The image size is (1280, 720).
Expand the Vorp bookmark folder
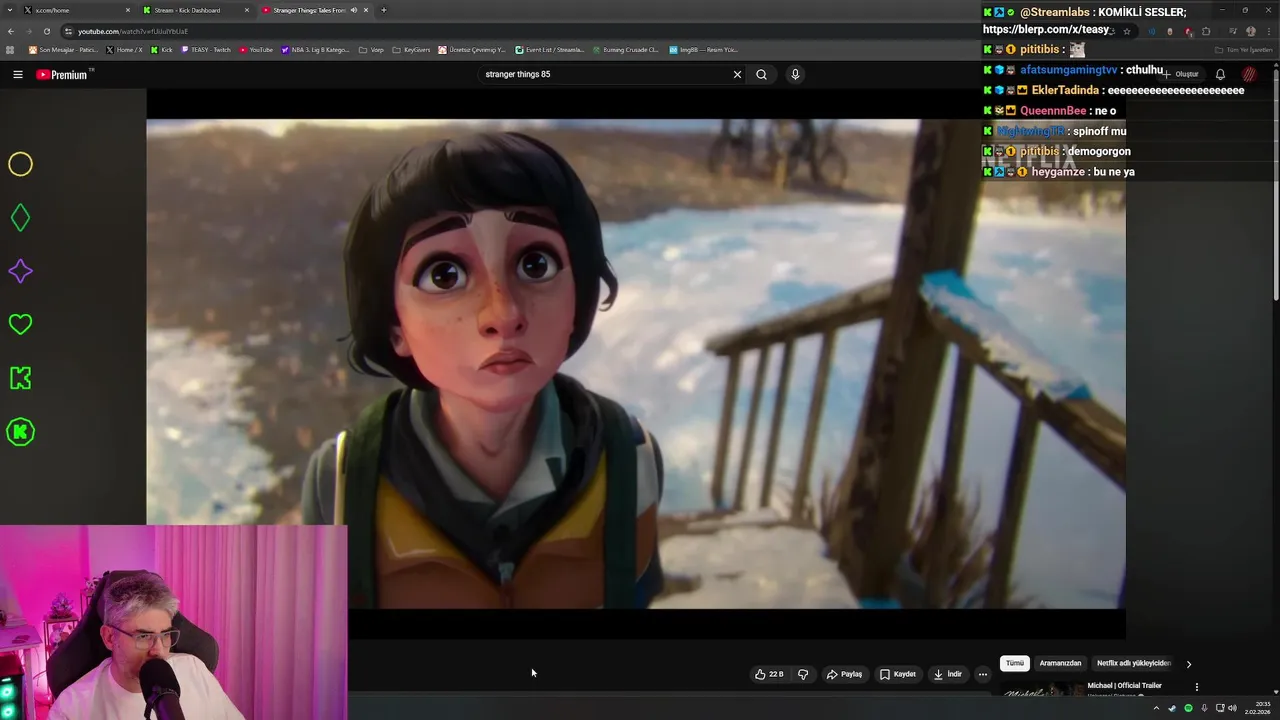[x=371, y=49]
